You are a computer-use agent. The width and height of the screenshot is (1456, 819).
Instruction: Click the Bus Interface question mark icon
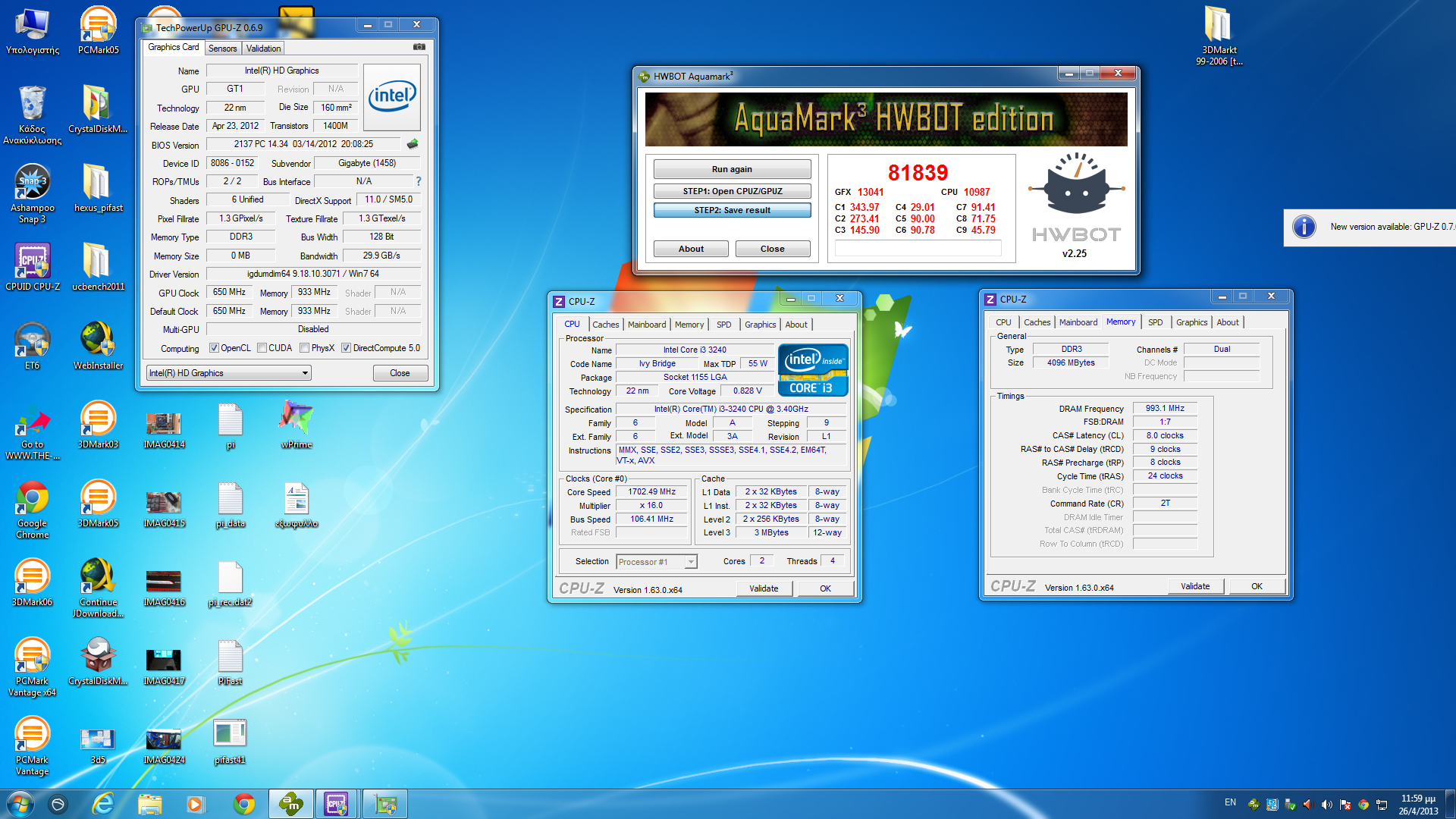point(418,181)
